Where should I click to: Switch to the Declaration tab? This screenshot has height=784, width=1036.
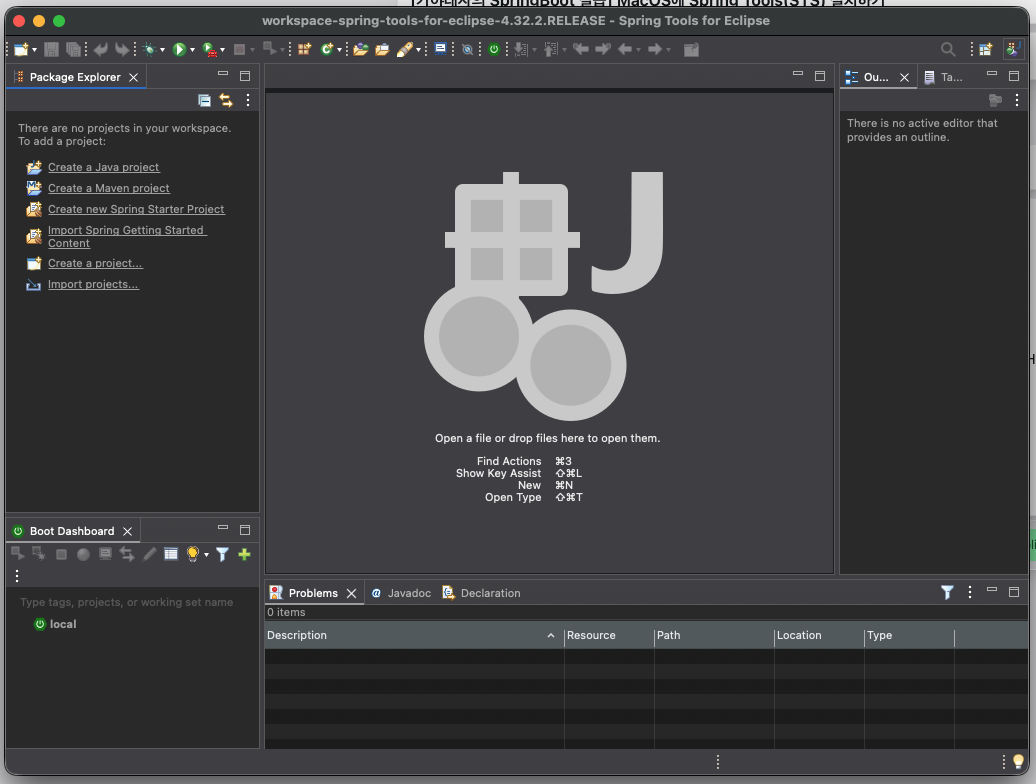tap(482, 593)
